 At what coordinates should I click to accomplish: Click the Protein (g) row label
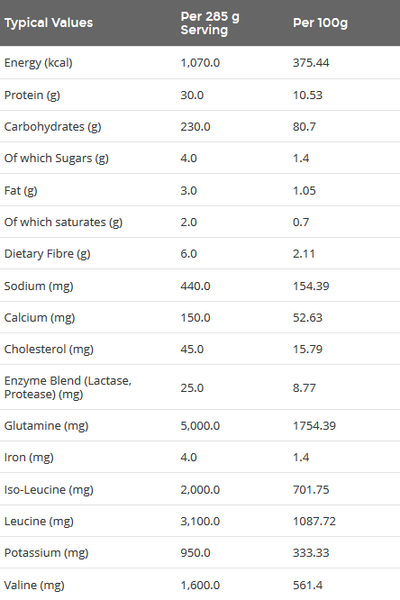32,95
